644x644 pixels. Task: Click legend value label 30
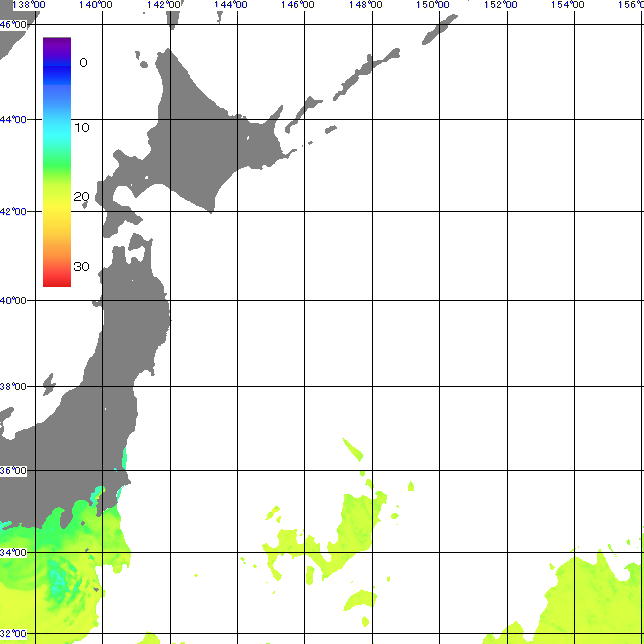click(81, 266)
